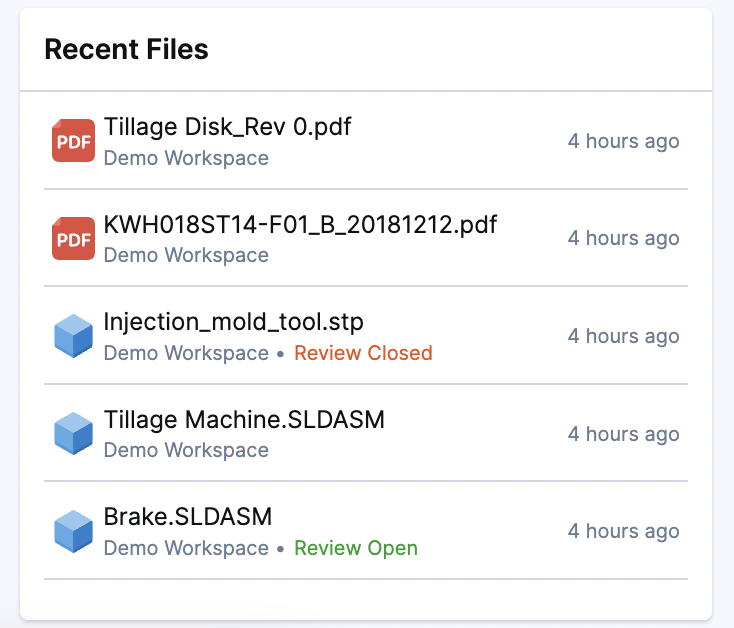Click the cube icon next to Tillage Machine.SLDASM
The image size is (734, 628).
click(73, 433)
